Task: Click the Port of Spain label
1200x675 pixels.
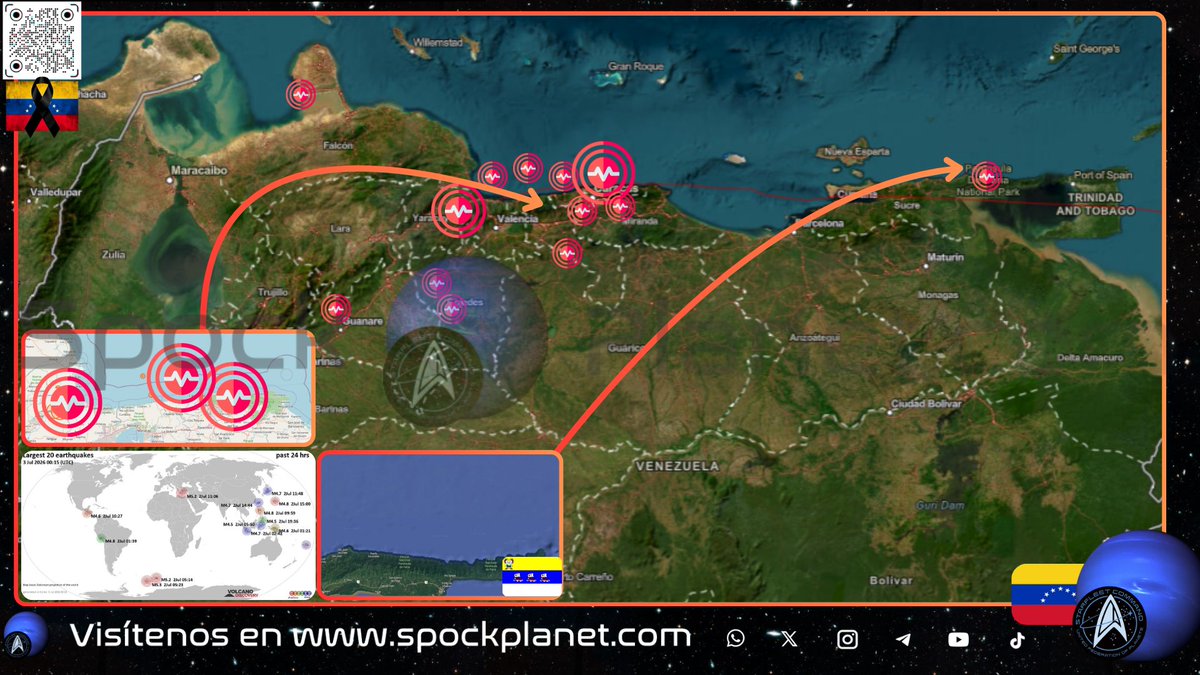Action: pos(1102,176)
